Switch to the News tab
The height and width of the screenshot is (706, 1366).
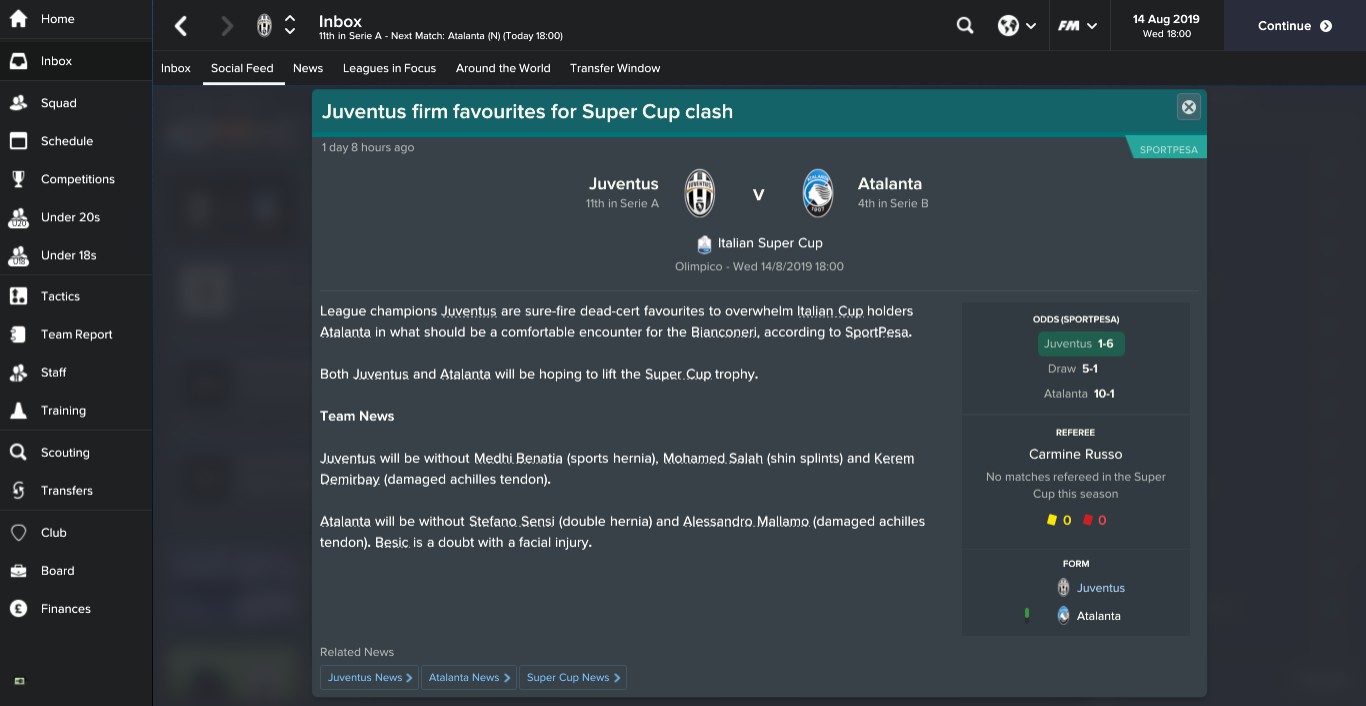tap(308, 68)
